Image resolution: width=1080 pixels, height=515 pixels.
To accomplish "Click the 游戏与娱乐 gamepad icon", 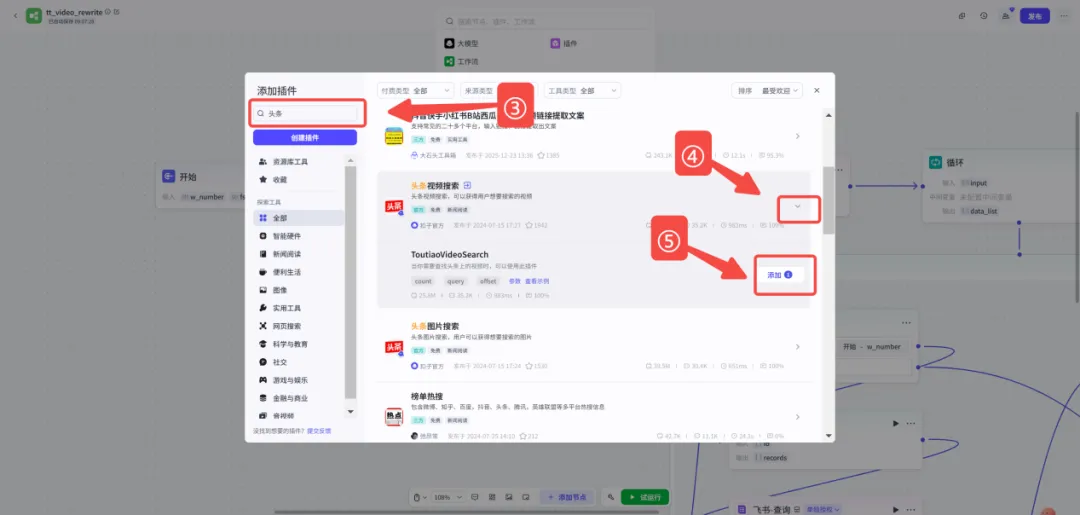I will tap(263, 379).
